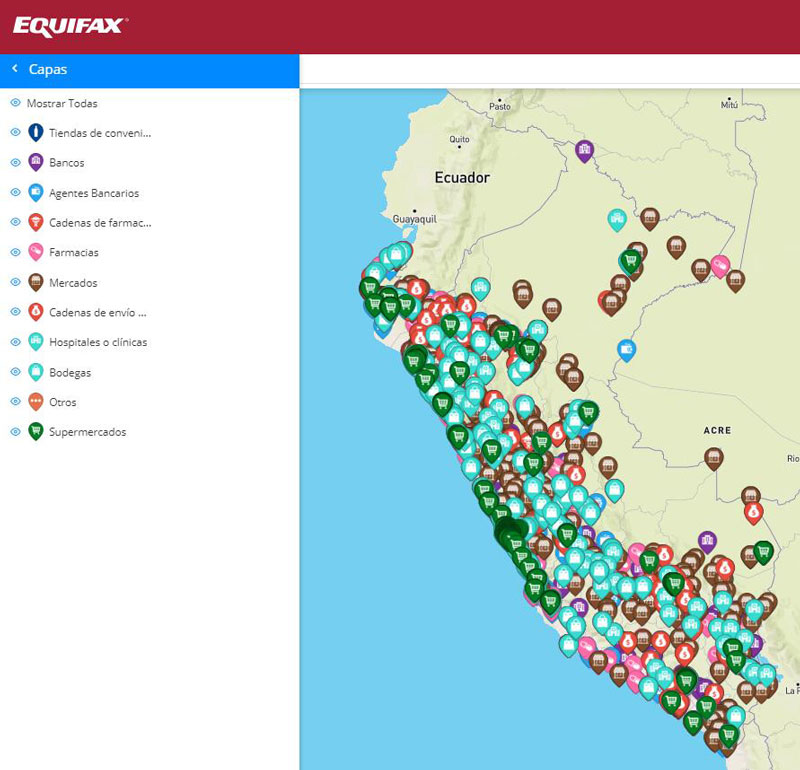Click the Guayaquil city label on map

(415, 219)
